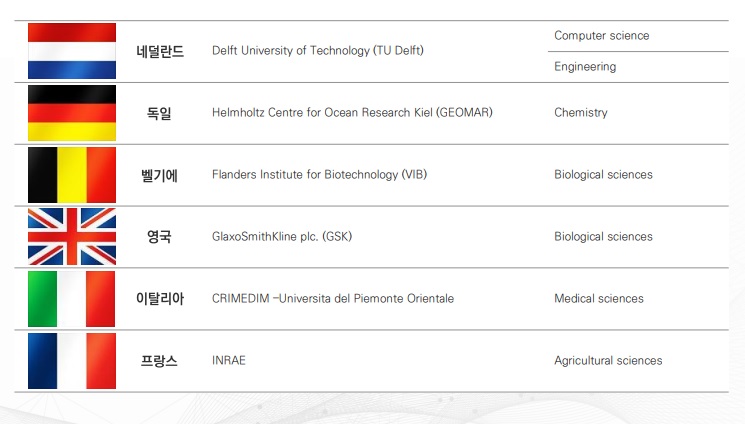Click CRIMEDIM Universita del Piemonte Orientale
Screen dimensions: 745x424
tap(333, 299)
